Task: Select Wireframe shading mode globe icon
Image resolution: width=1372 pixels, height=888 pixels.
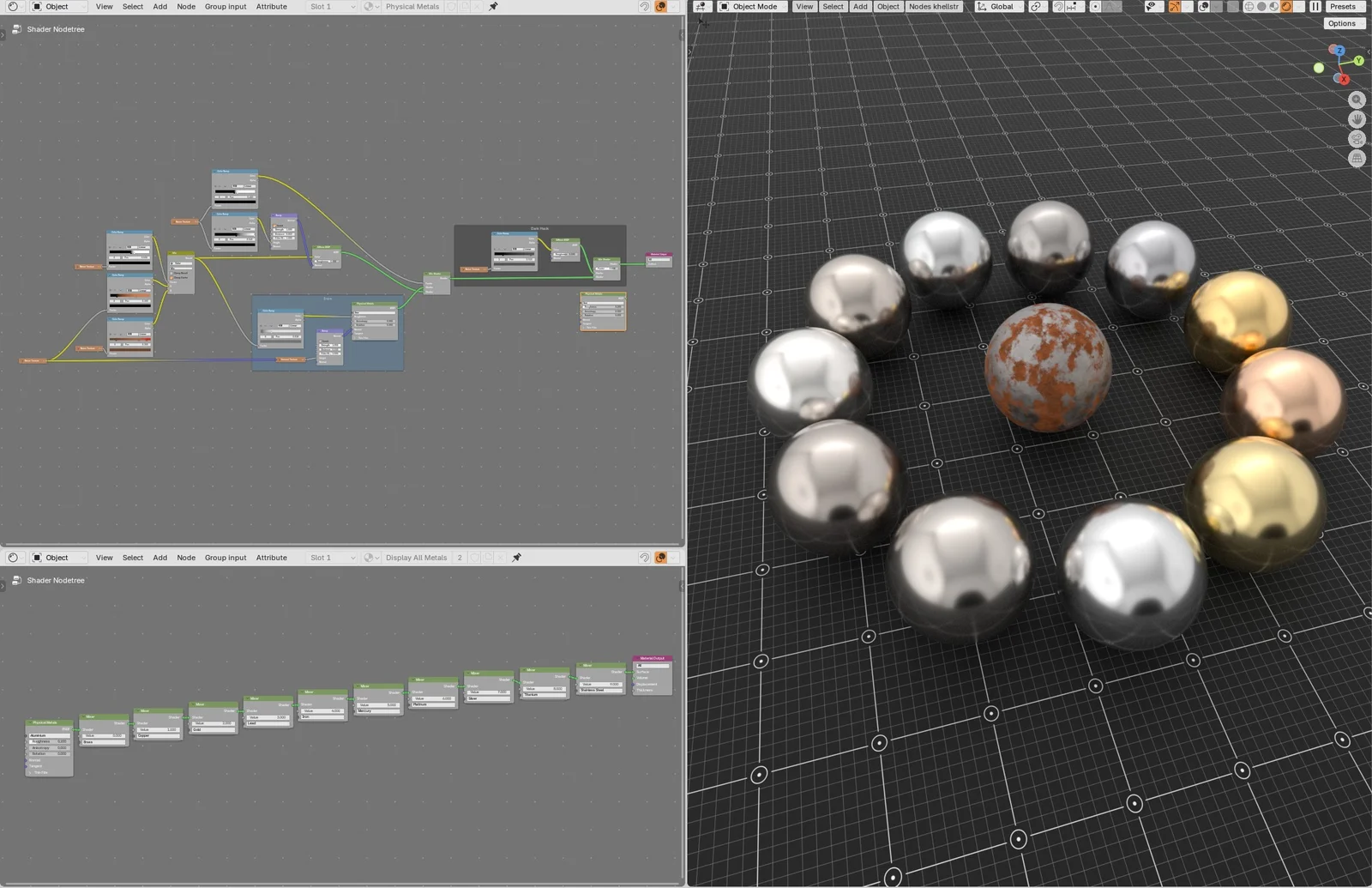Action: coord(1249,7)
